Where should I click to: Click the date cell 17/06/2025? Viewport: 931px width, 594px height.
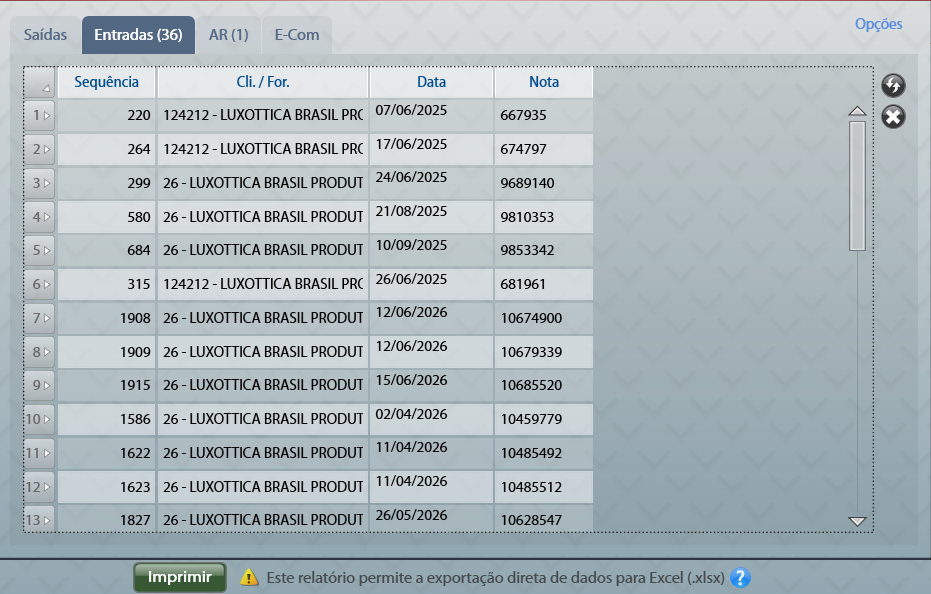pyautogui.click(x=431, y=149)
